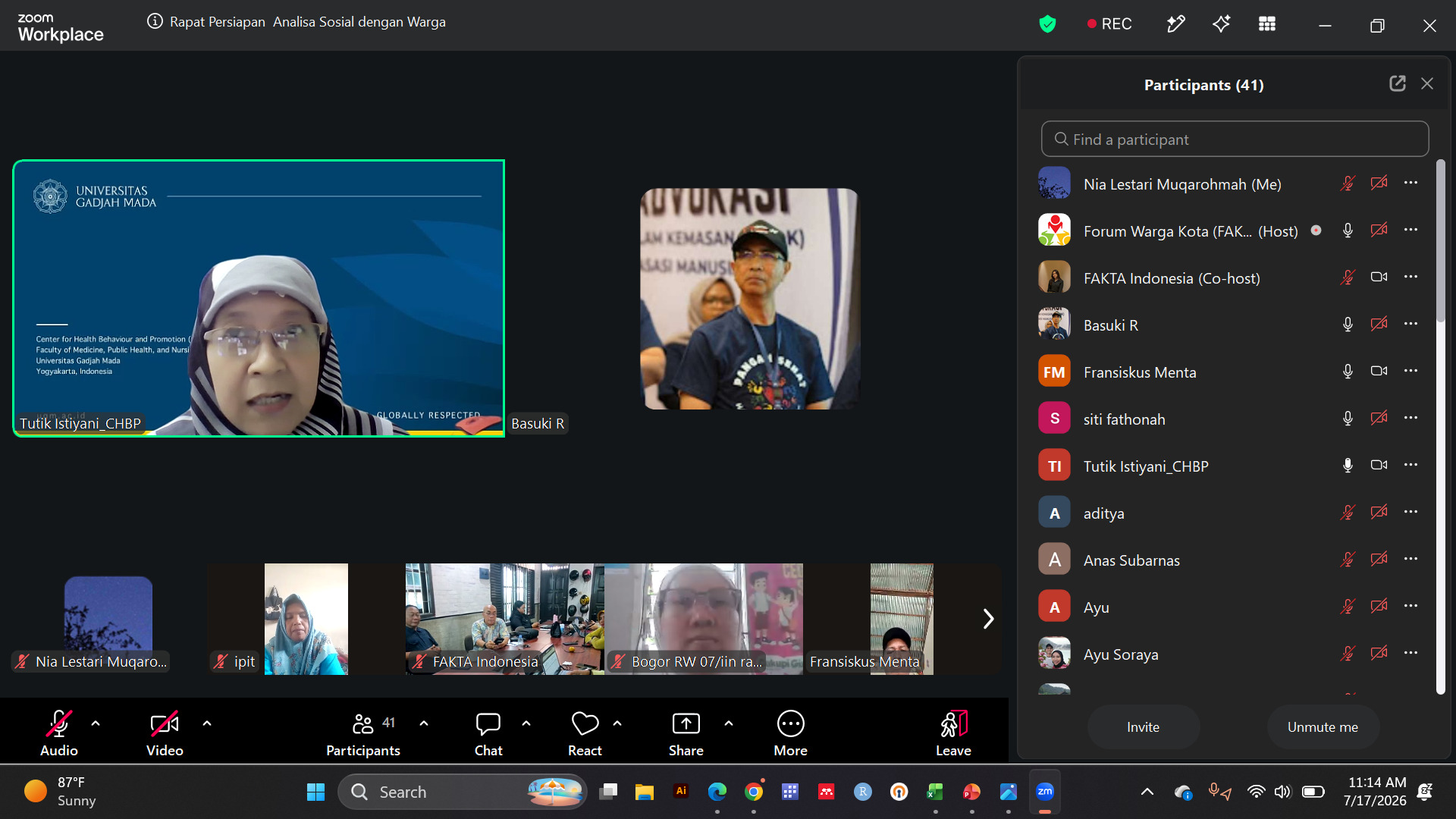Show hidden icons in the system tray
The height and width of the screenshot is (819, 1456).
pos(1147,792)
